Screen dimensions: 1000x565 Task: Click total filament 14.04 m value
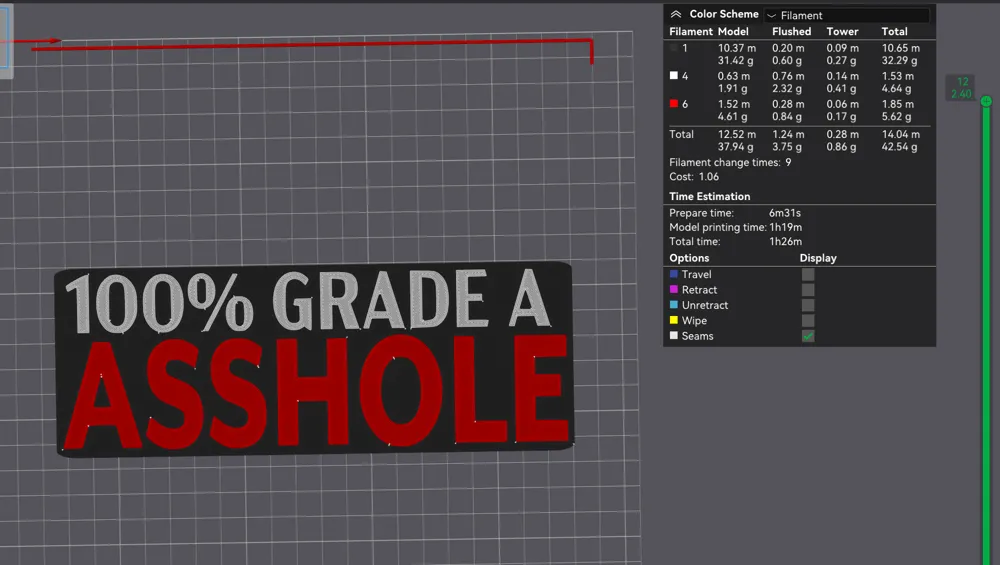pyautogui.click(x=901, y=135)
